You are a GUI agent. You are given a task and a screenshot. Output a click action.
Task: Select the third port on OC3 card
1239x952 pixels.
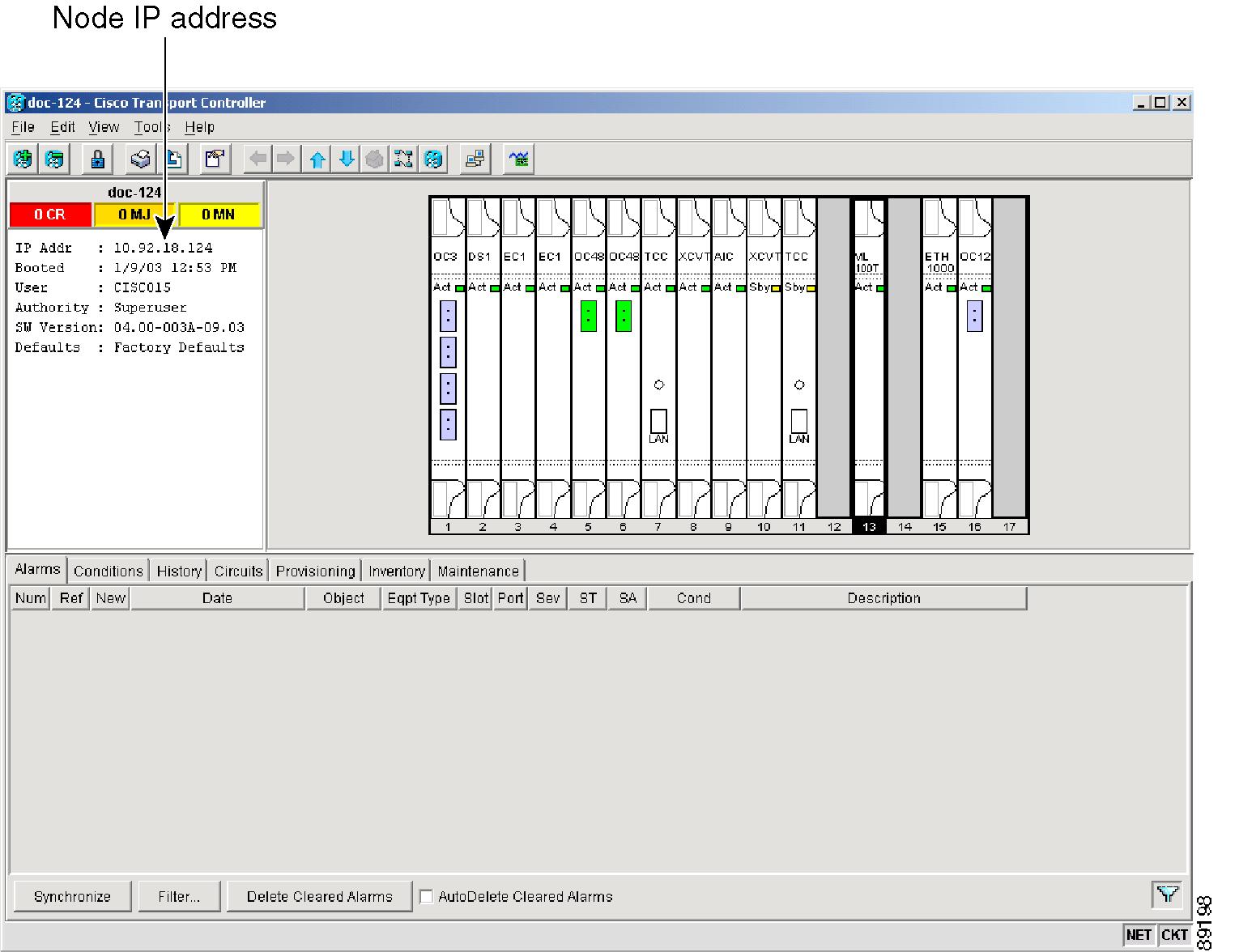pyautogui.click(x=448, y=389)
